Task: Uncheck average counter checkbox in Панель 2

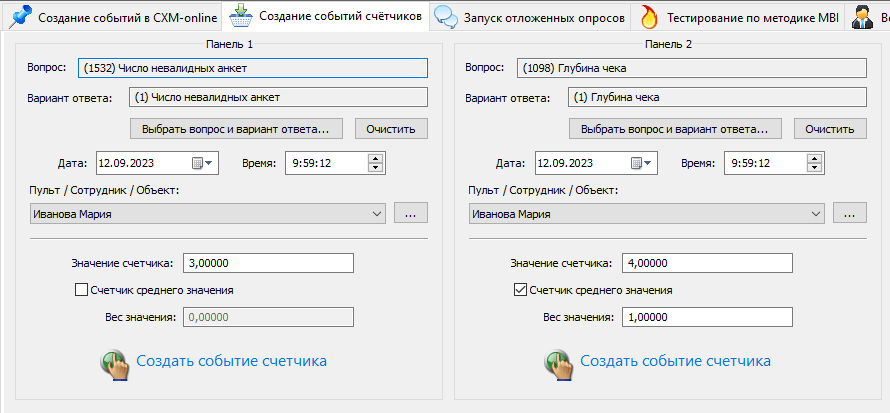Action: [x=519, y=290]
